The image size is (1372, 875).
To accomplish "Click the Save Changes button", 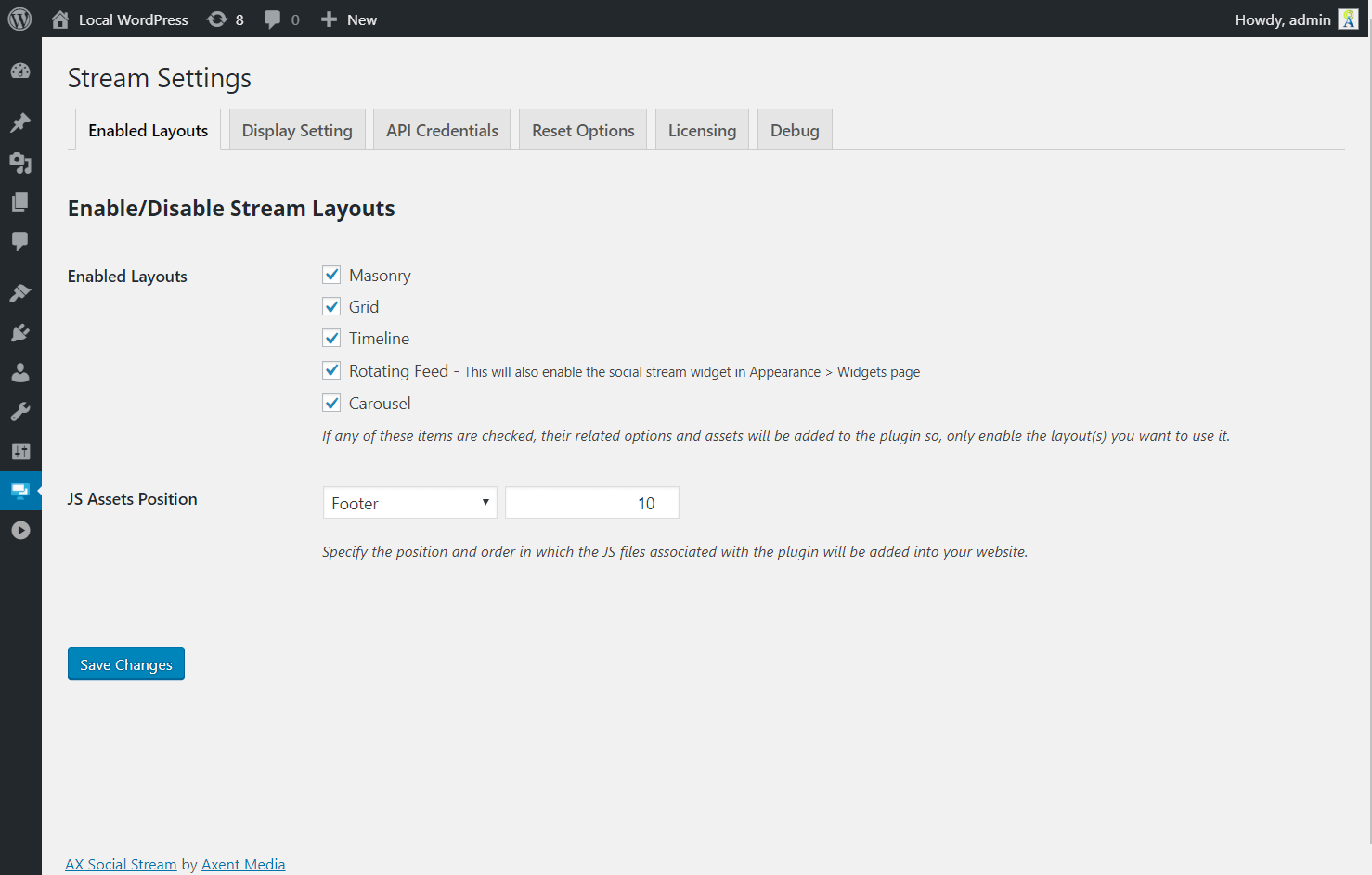I will pyautogui.click(x=126, y=664).
